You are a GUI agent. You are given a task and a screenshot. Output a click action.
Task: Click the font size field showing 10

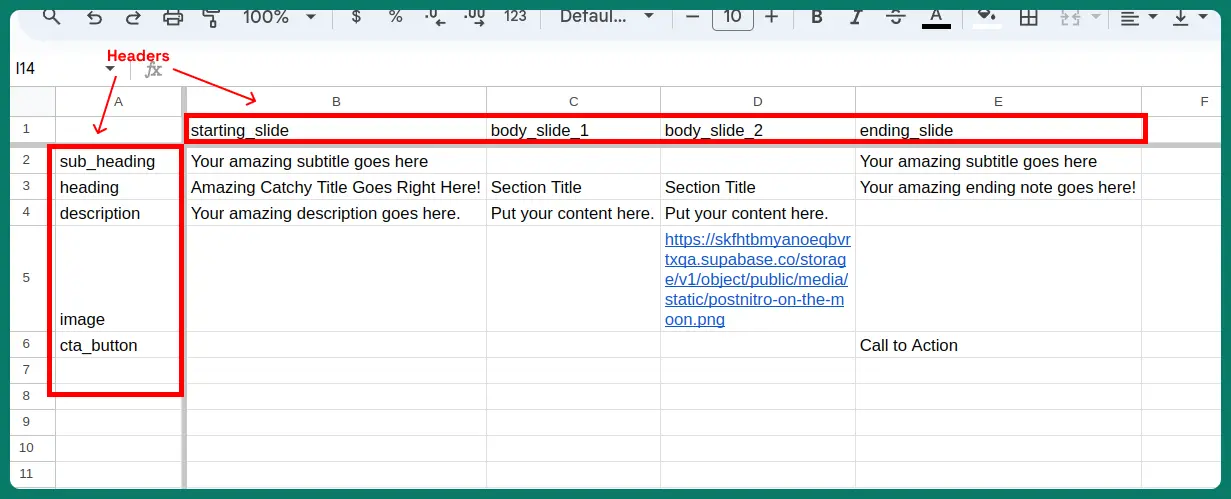coord(733,16)
